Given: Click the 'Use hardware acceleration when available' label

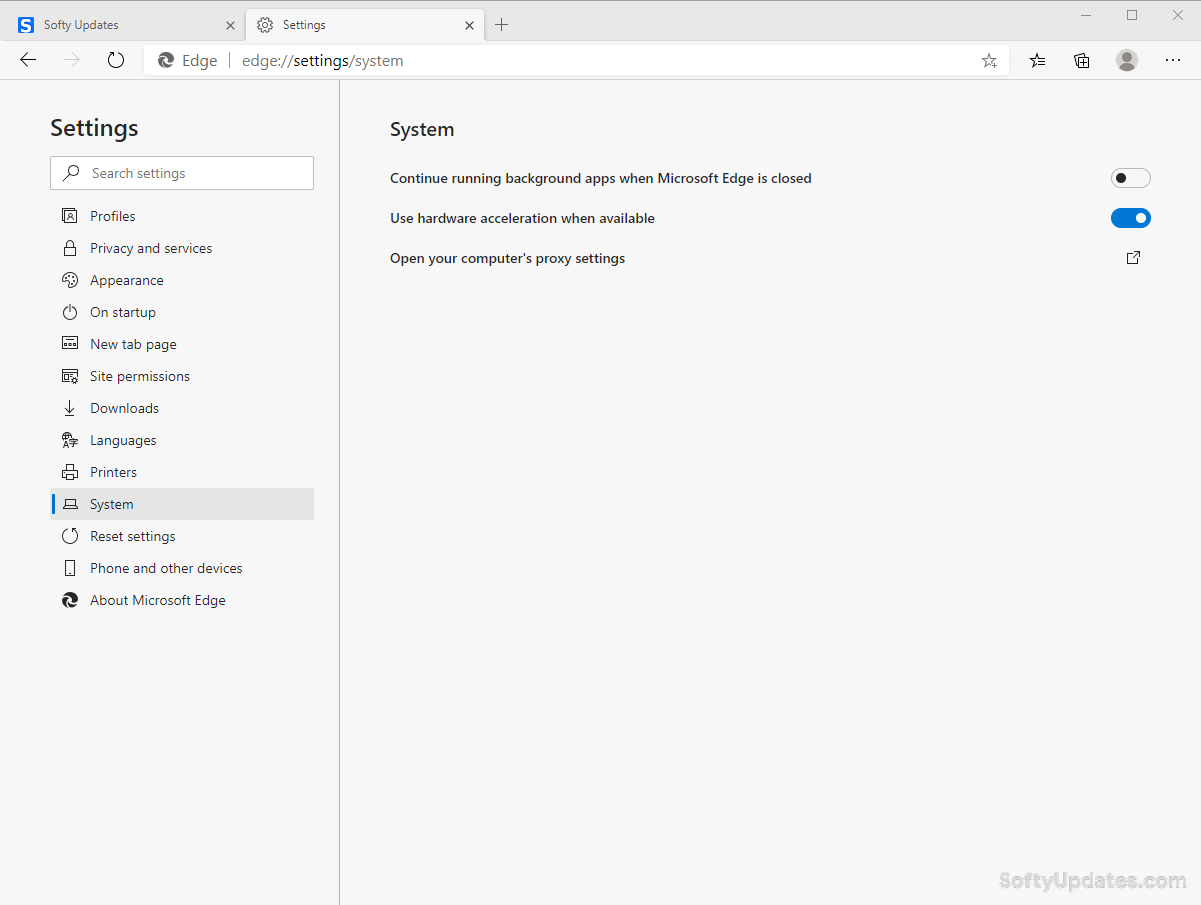Looking at the screenshot, I should [522, 218].
